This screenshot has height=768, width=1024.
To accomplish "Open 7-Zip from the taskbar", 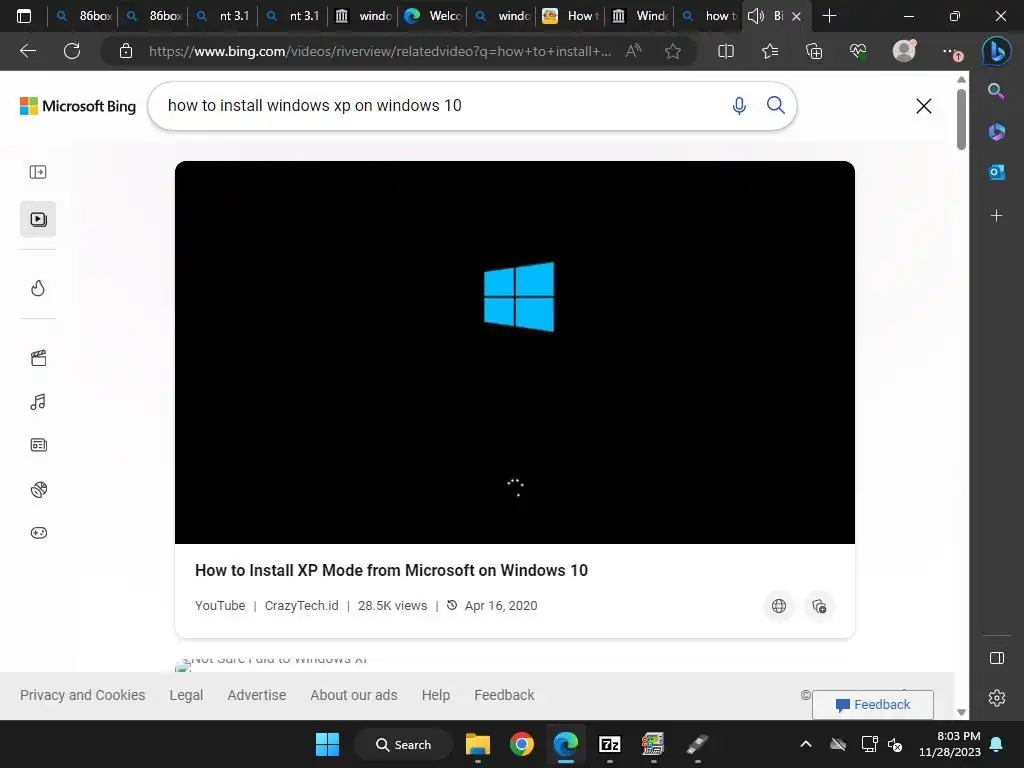I will pyautogui.click(x=610, y=744).
